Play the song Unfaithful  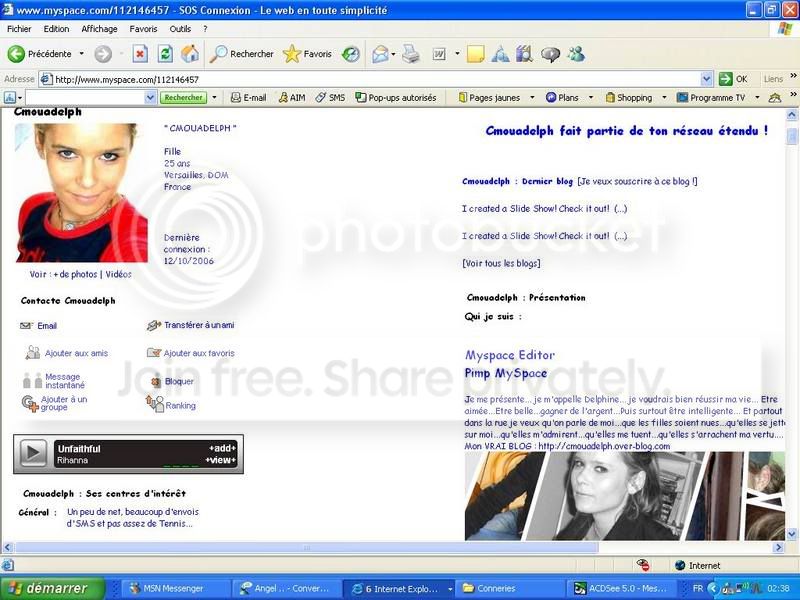[x=33, y=453]
